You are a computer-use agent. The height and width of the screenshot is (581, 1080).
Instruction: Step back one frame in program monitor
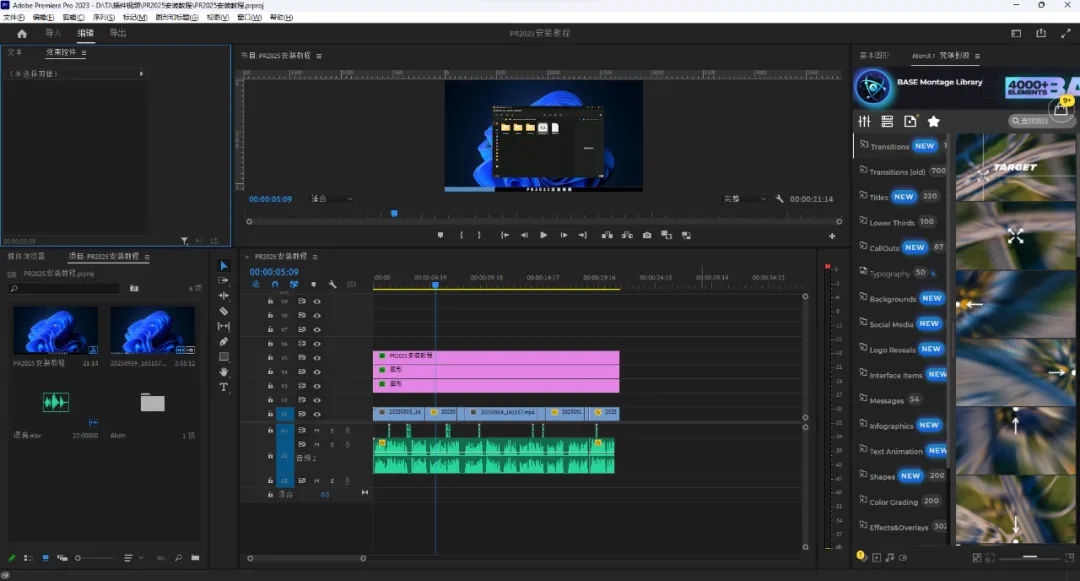524,235
